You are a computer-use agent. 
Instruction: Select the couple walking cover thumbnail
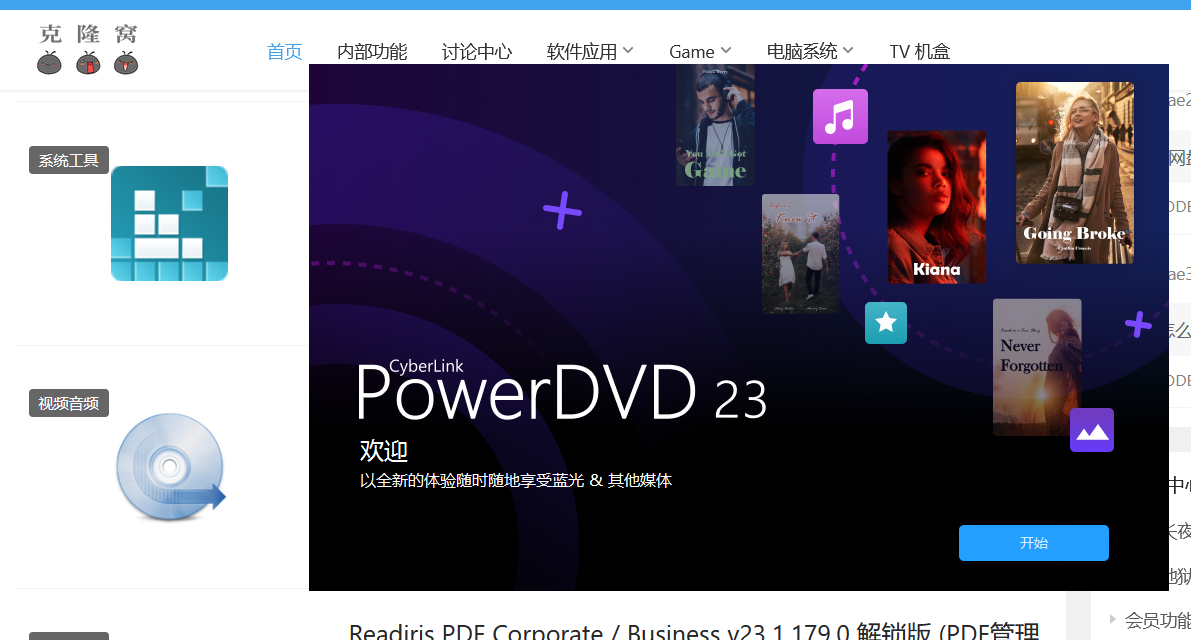[801, 254]
